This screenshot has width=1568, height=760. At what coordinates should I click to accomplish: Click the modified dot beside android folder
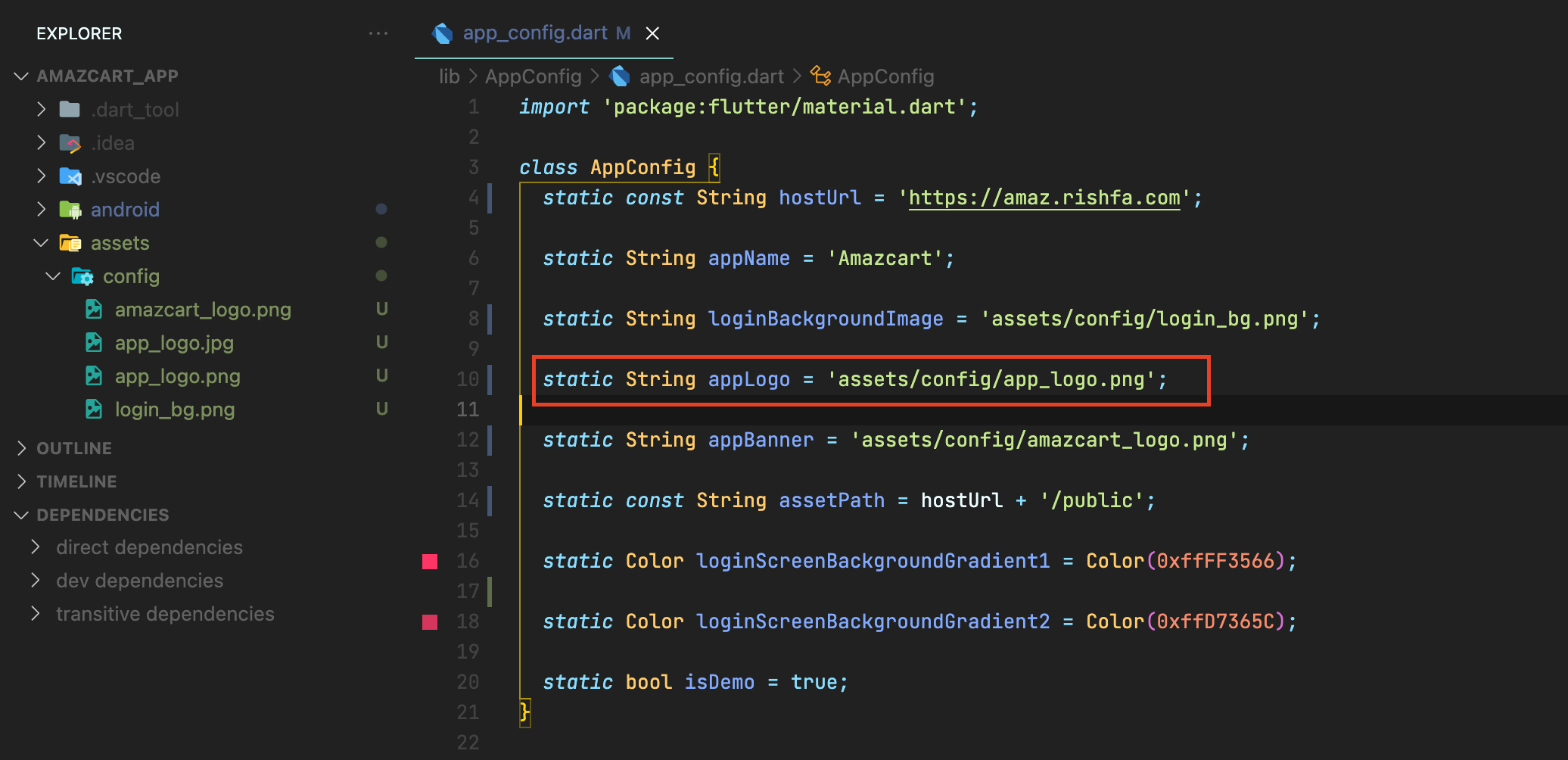(x=381, y=209)
